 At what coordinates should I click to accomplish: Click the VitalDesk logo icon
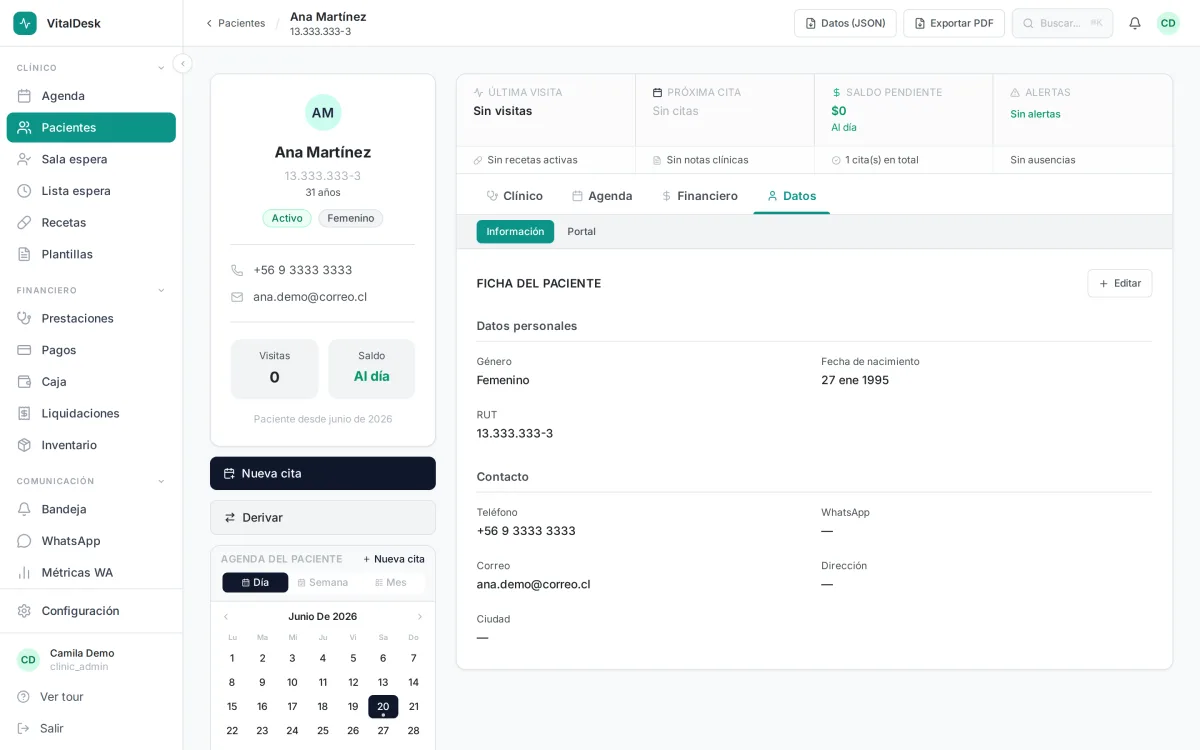pyautogui.click(x=25, y=23)
